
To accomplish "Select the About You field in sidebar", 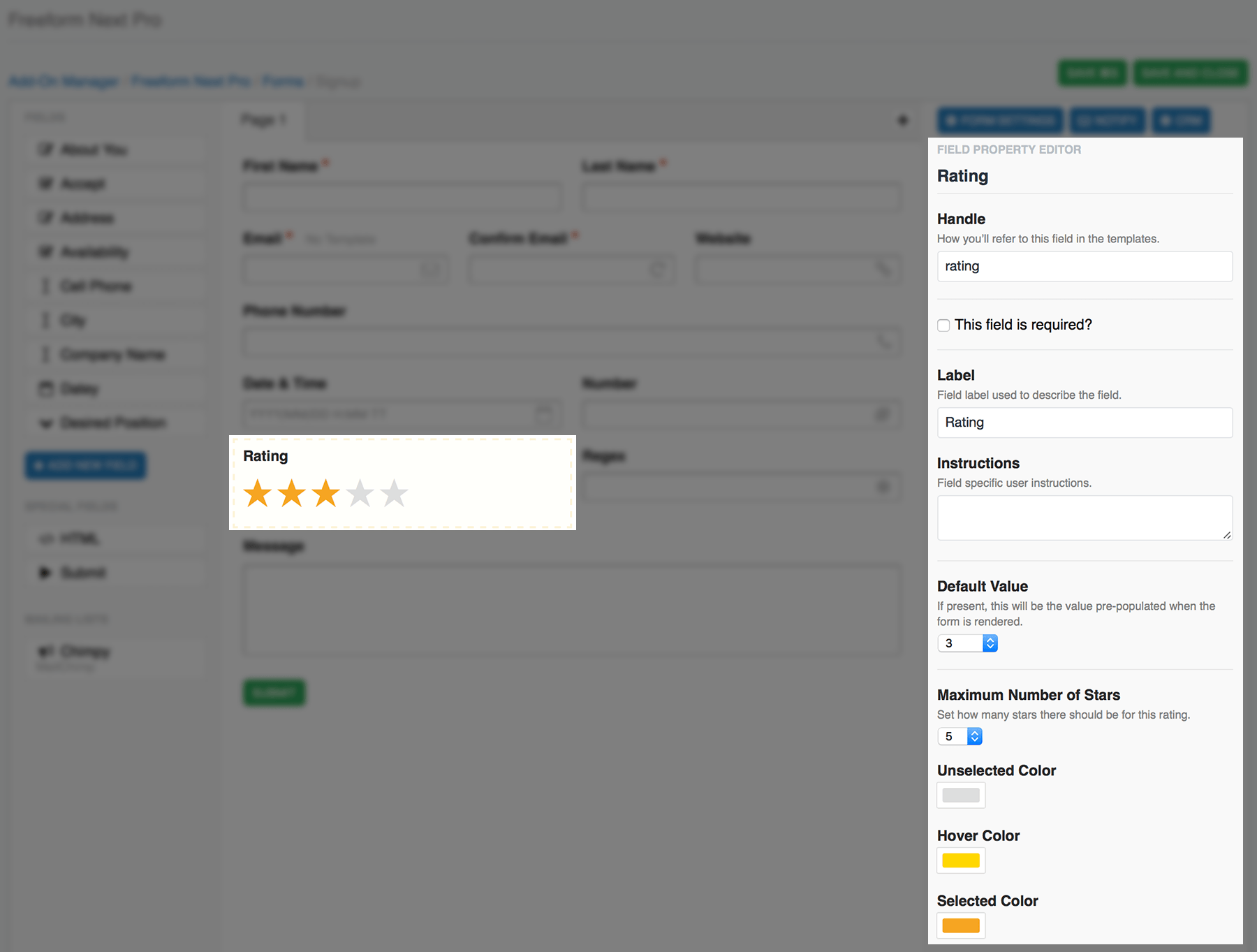I will coord(116,149).
